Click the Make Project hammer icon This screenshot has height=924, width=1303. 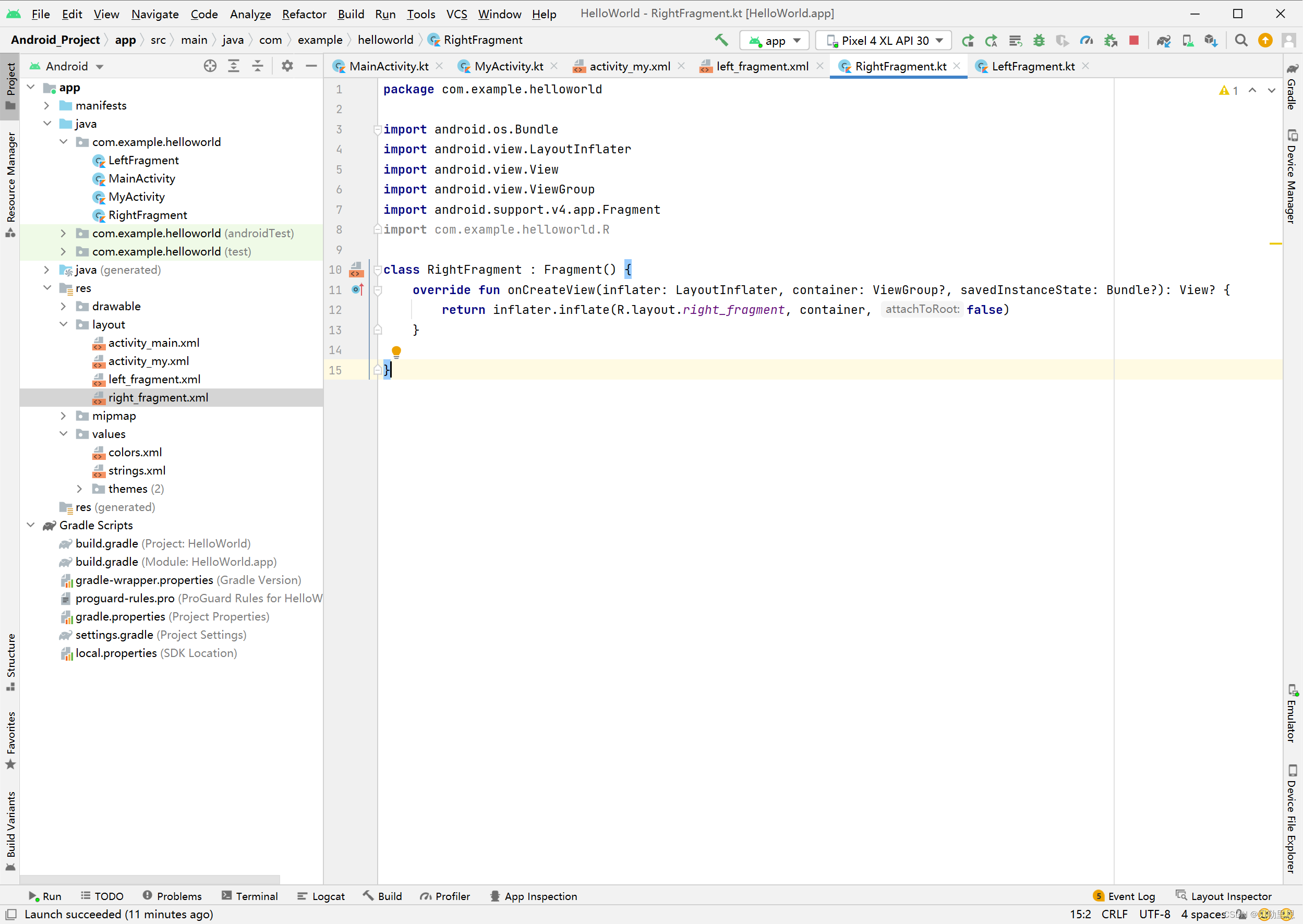(721, 40)
